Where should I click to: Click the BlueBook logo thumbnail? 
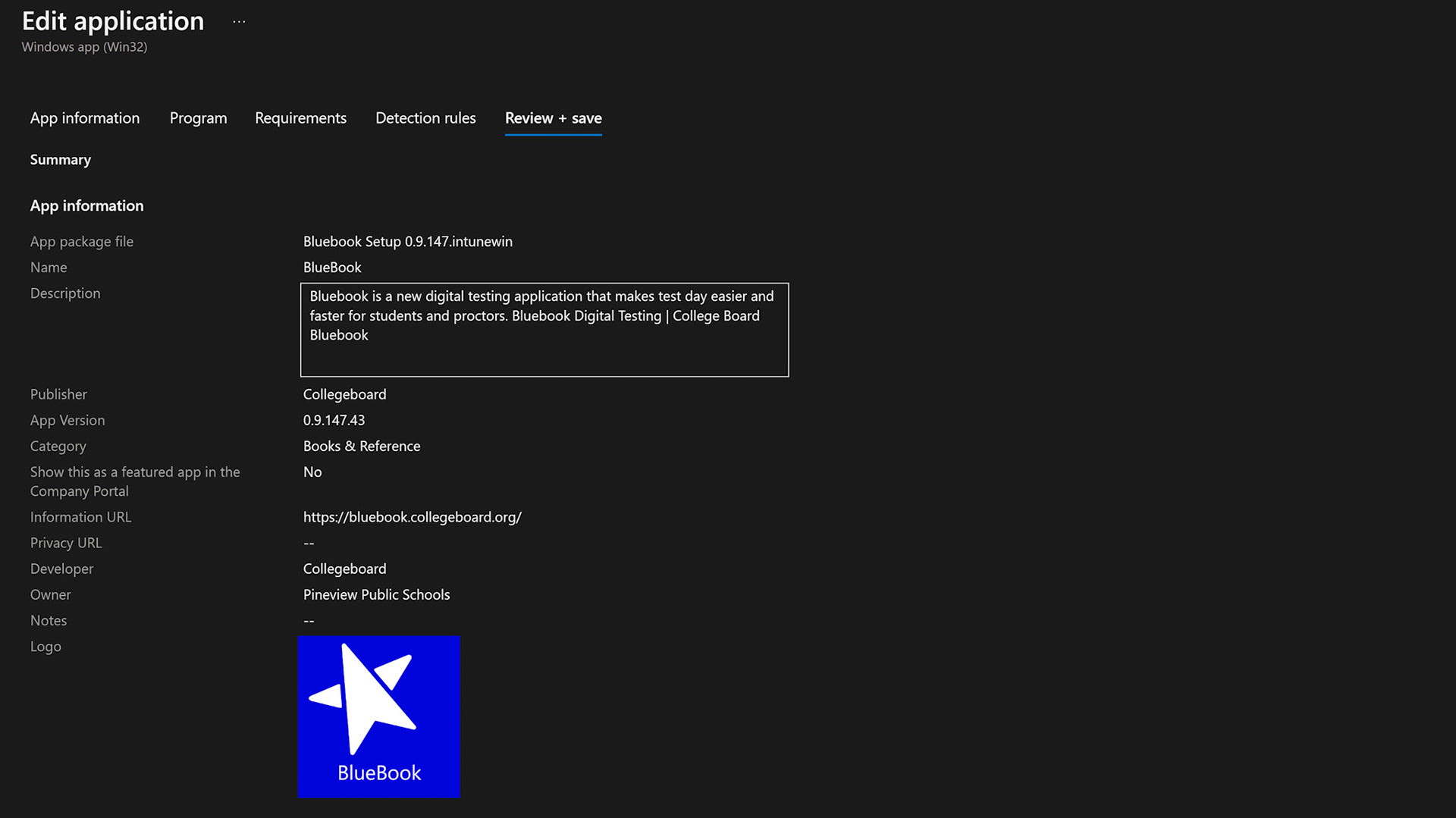pyautogui.click(x=379, y=716)
